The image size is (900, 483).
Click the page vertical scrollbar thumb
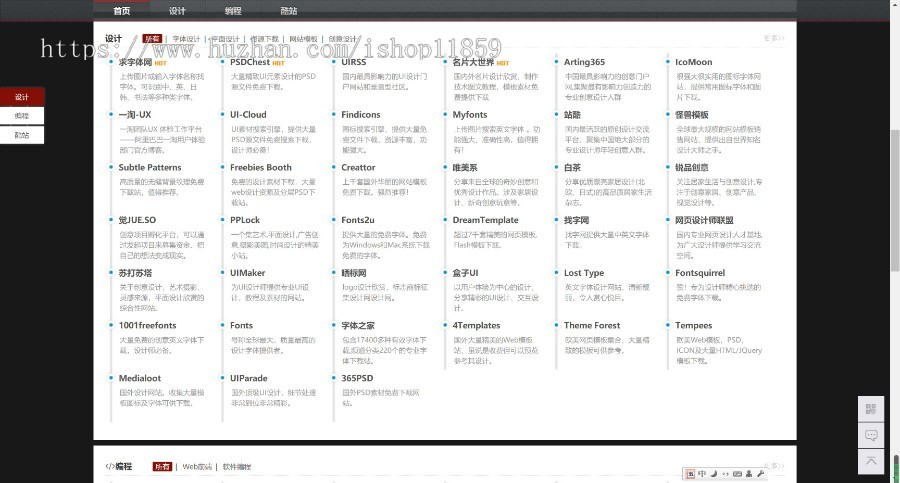click(x=895, y=200)
